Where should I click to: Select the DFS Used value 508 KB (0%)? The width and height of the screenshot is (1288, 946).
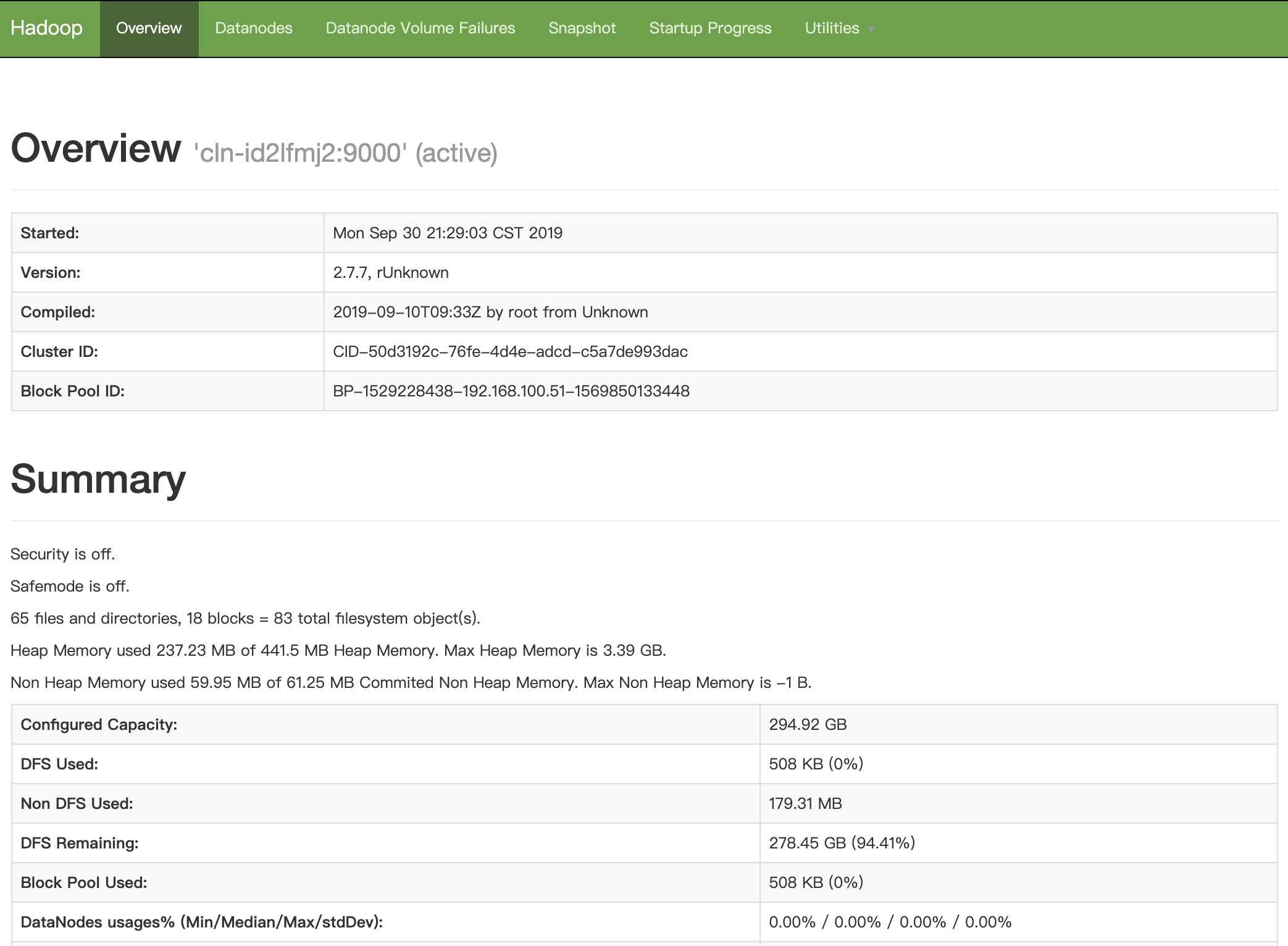(816, 764)
